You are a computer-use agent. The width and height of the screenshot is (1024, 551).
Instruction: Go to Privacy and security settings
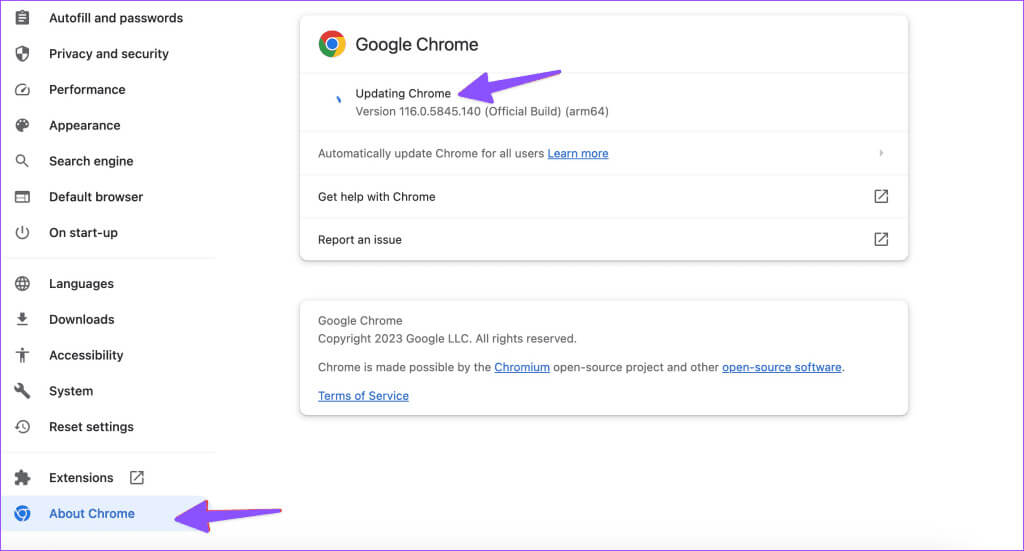(x=108, y=54)
